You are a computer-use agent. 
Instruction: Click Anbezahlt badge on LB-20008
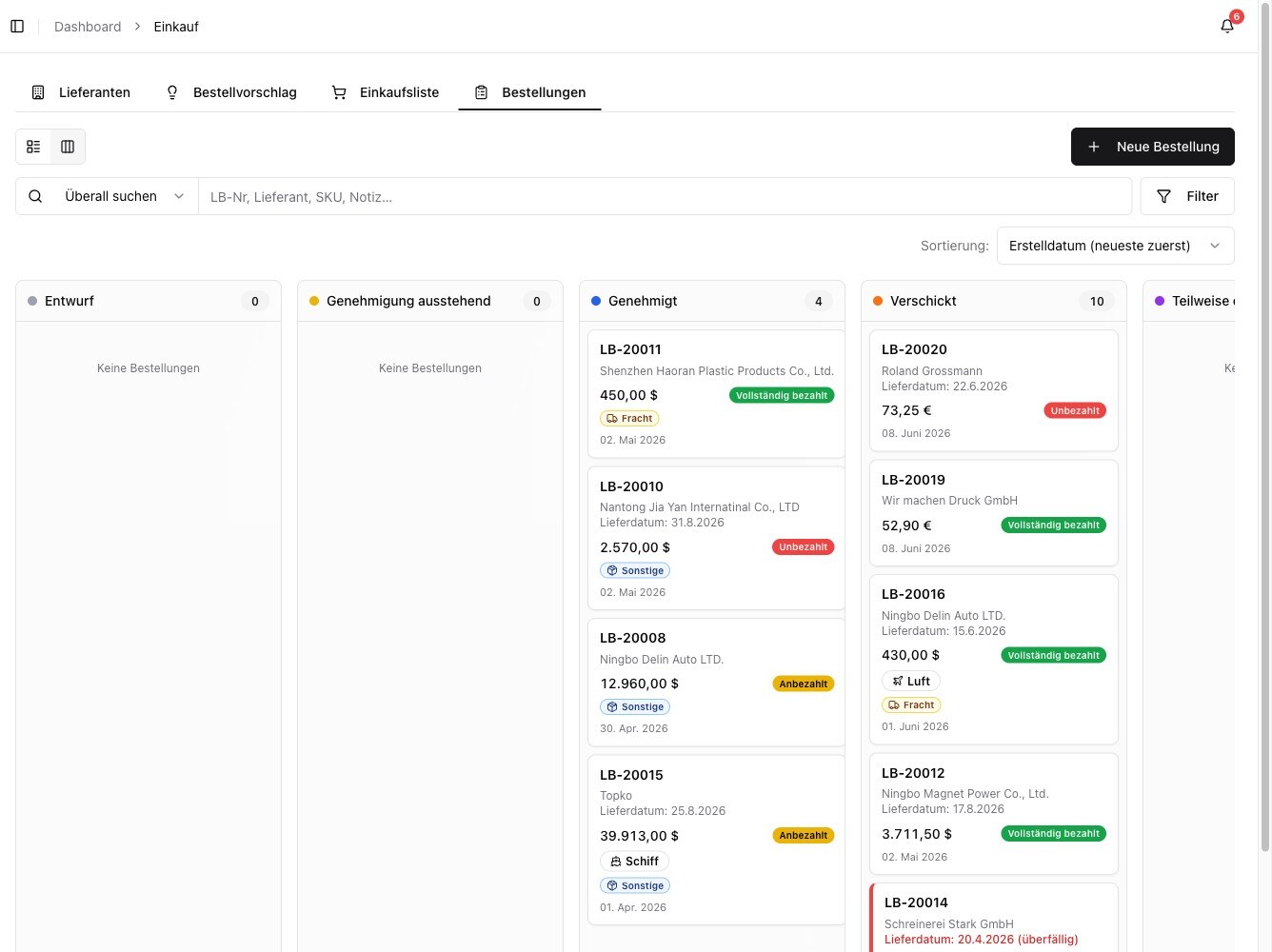[803, 684]
